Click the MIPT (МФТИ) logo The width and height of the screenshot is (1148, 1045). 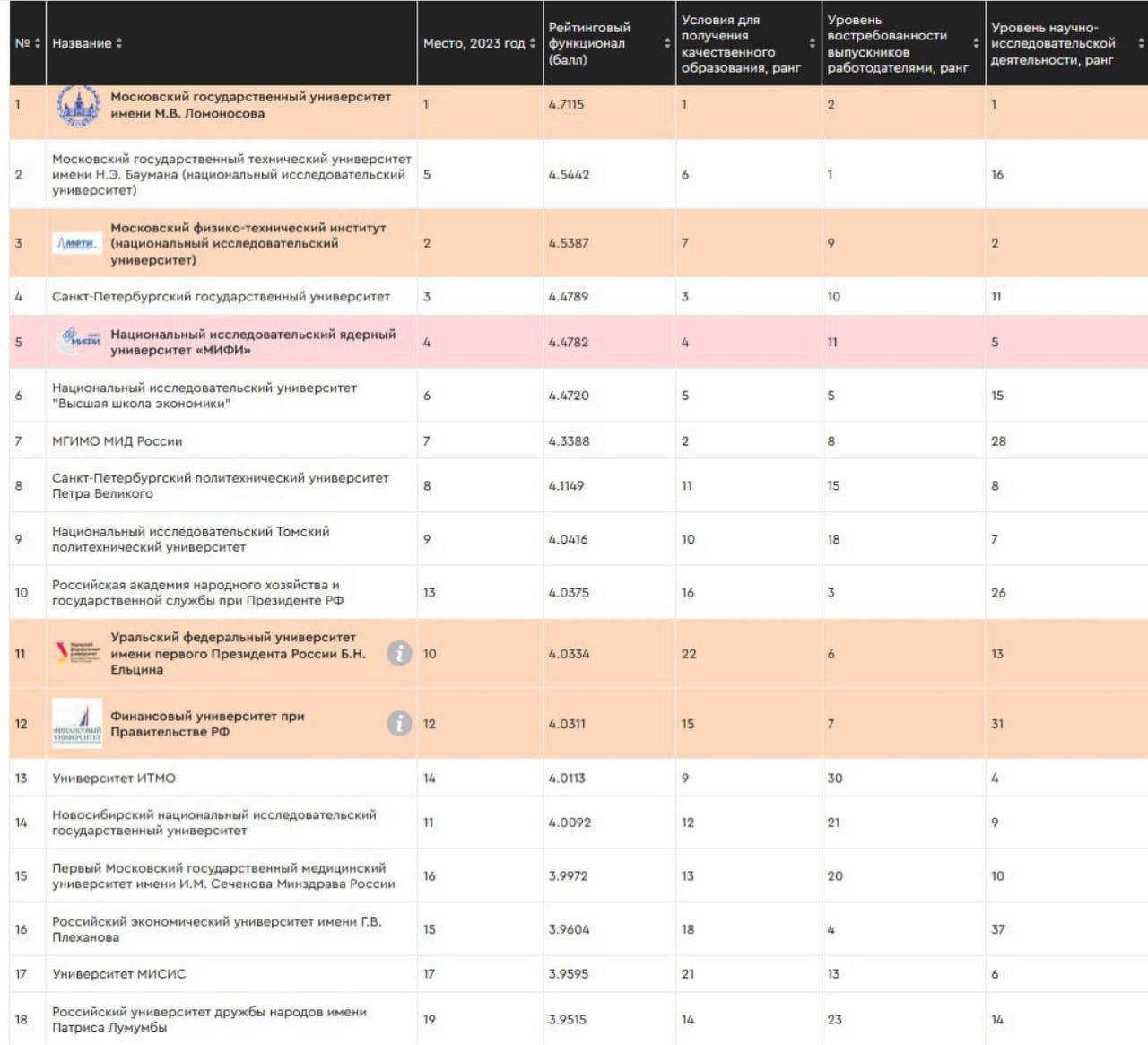[77, 243]
